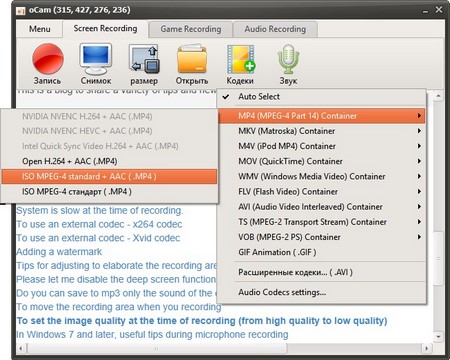Click the horizontal scrollbar right arrow
Viewport: 450px width, 360px height.
click(x=426, y=349)
